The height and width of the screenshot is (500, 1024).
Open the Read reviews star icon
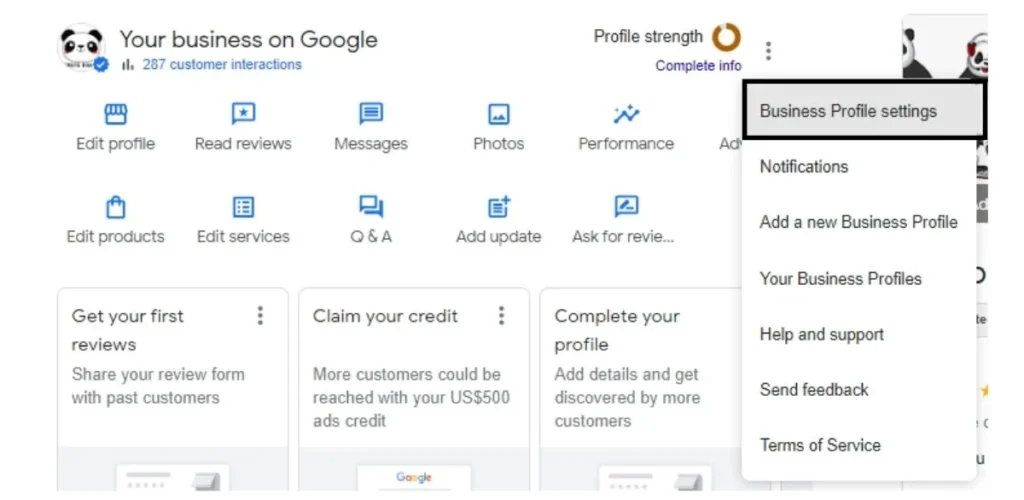[243, 114]
